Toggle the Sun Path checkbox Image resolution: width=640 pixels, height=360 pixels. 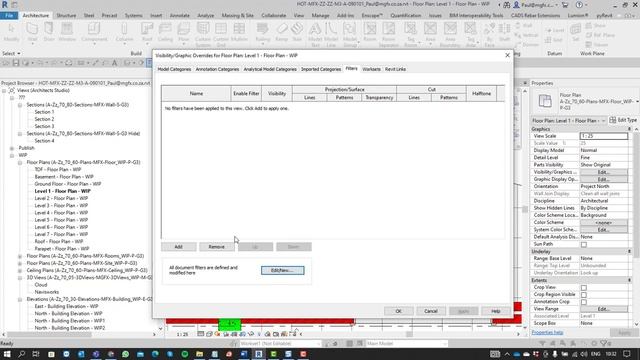(584, 244)
